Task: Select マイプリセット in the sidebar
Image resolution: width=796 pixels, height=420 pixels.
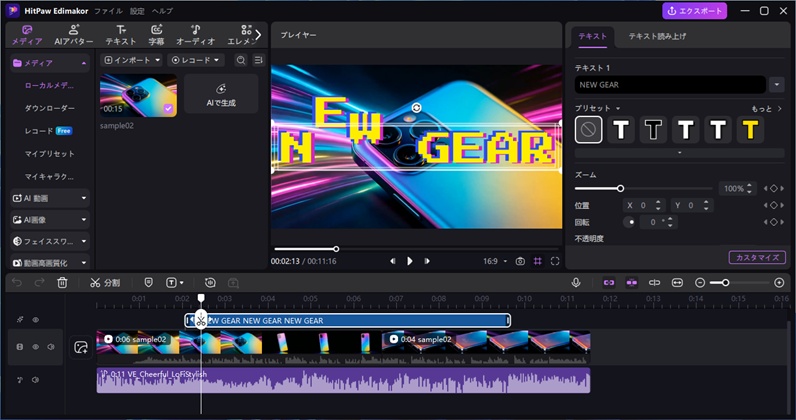Action: point(50,153)
